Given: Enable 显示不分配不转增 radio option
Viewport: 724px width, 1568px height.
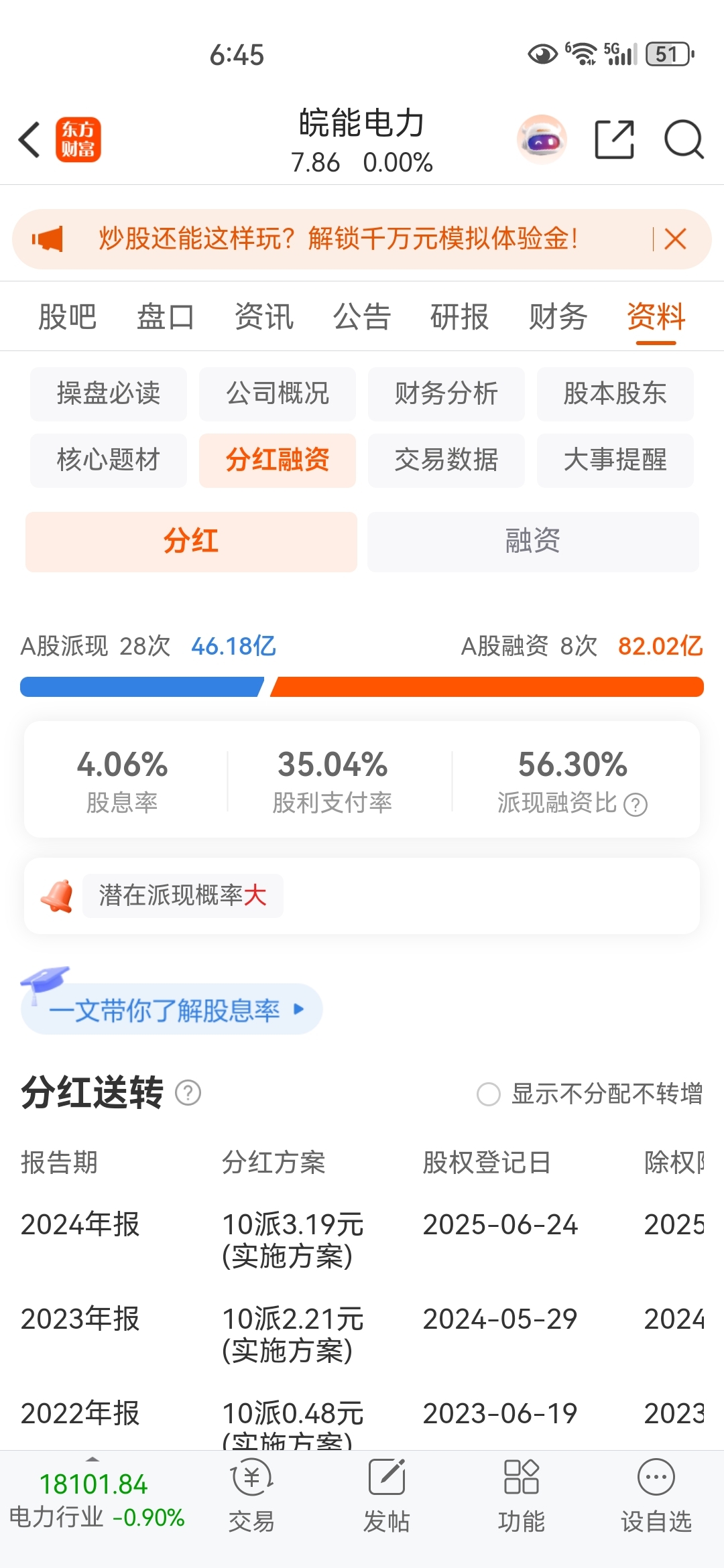Looking at the screenshot, I should (x=489, y=1094).
